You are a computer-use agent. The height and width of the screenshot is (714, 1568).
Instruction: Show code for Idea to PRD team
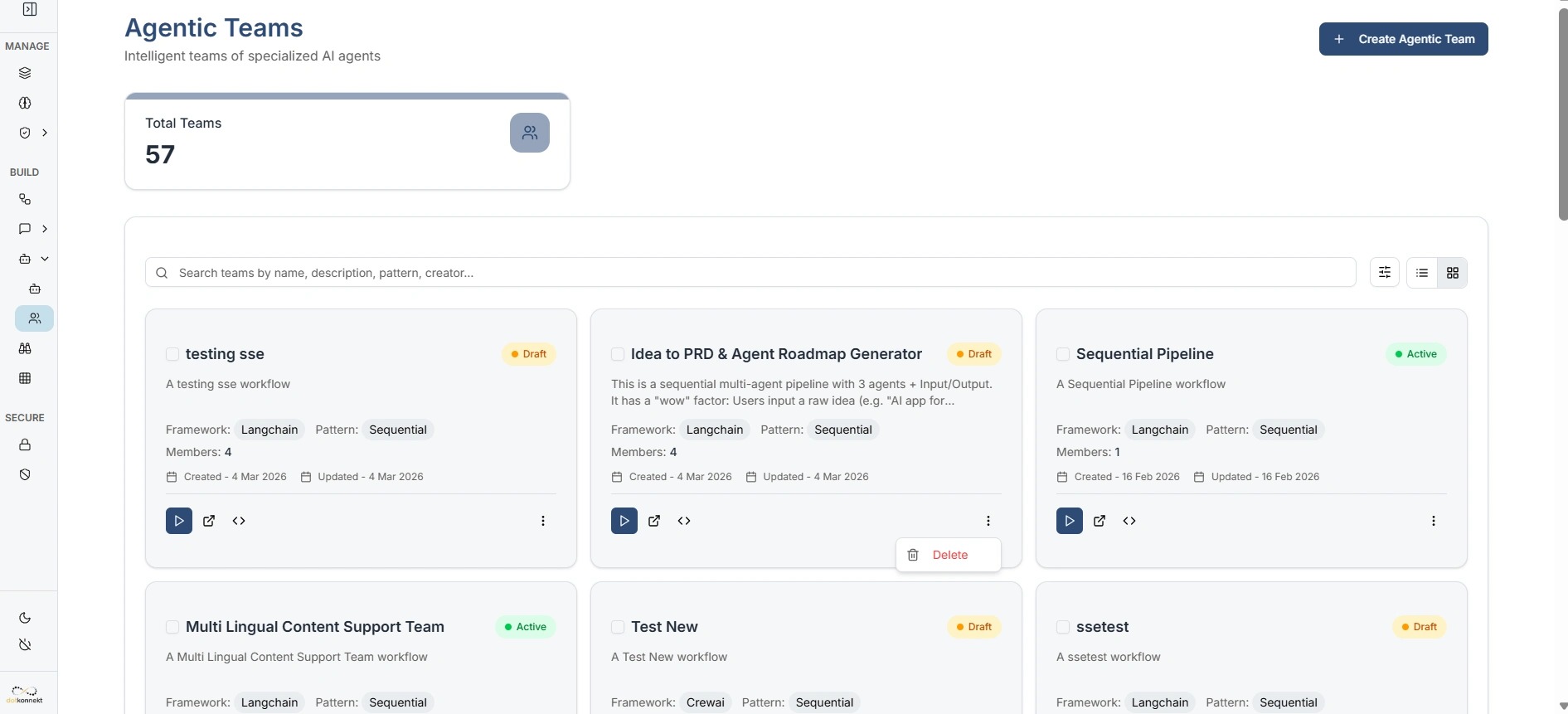[x=684, y=521]
